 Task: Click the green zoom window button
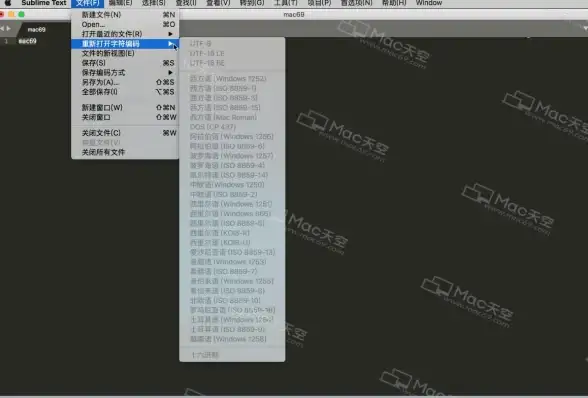point(21,15)
